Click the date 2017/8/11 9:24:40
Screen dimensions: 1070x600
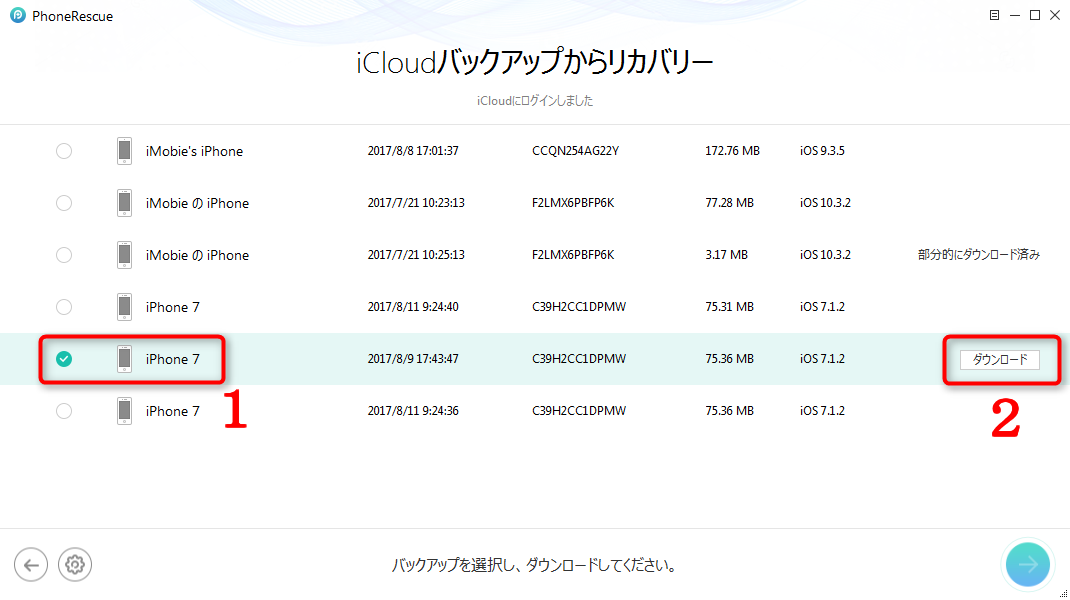tap(413, 306)
